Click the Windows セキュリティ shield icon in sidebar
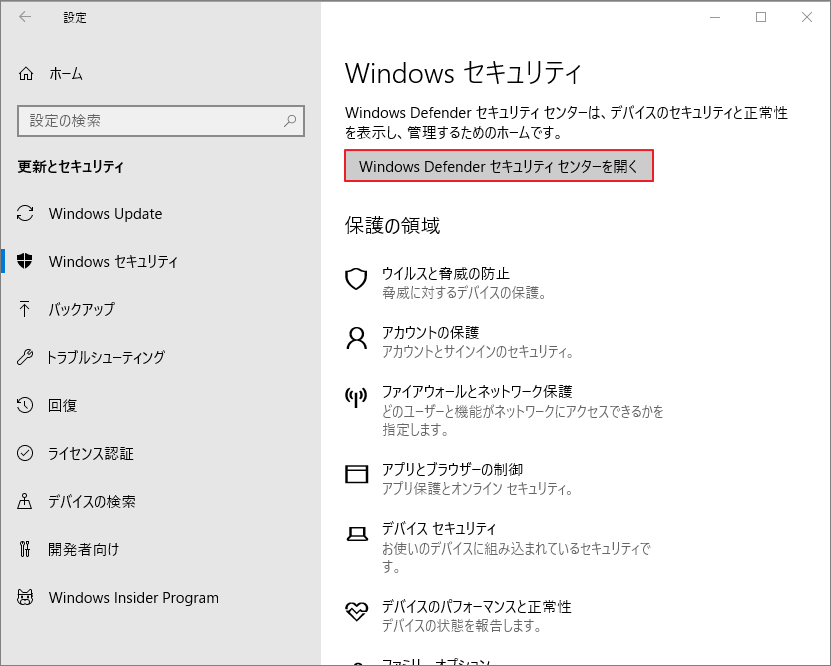Screen dimensions: 831x666 pos(25,261)
